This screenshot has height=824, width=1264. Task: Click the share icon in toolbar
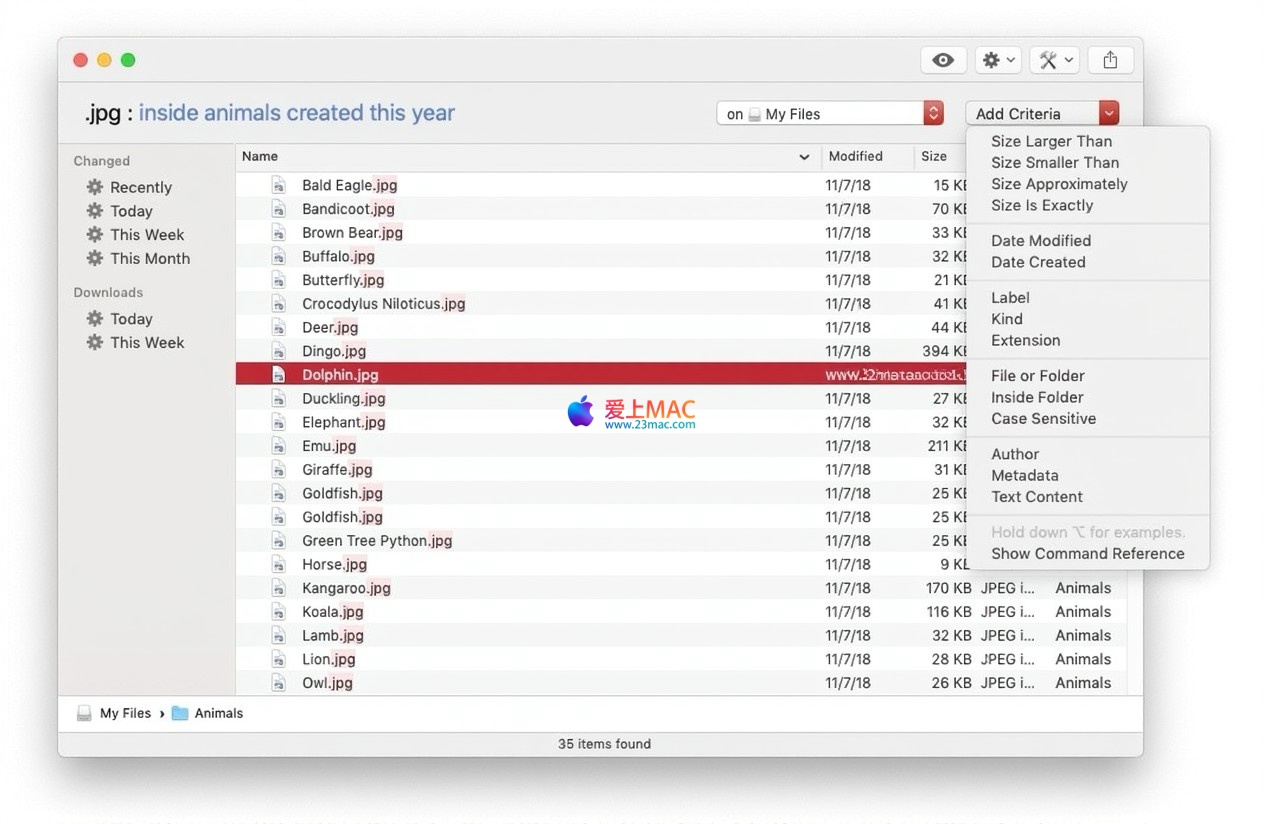[1110, 60]
